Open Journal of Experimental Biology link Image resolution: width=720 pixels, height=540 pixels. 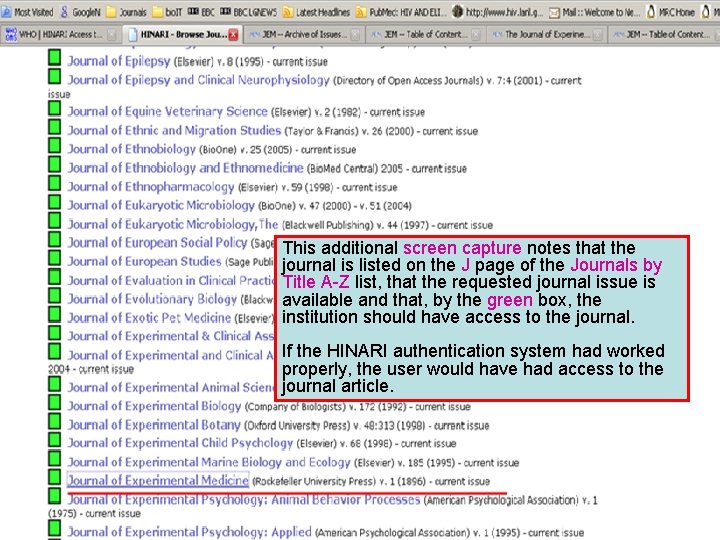point(154,406)
